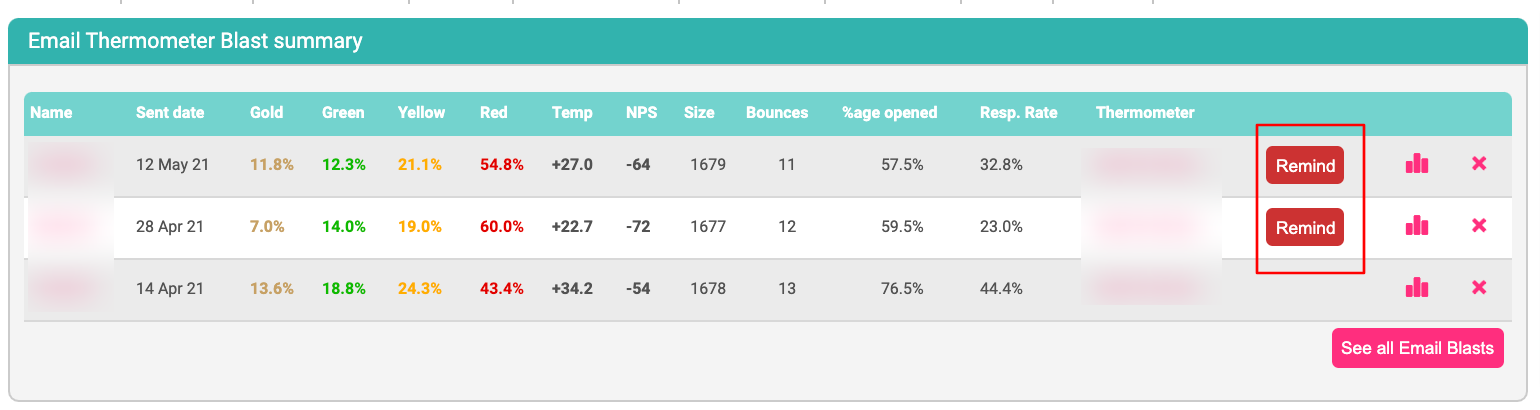The image size is (1540, 410).
Task: Click Email Thermometer Blast summary panel title
Action: (195, 41)
